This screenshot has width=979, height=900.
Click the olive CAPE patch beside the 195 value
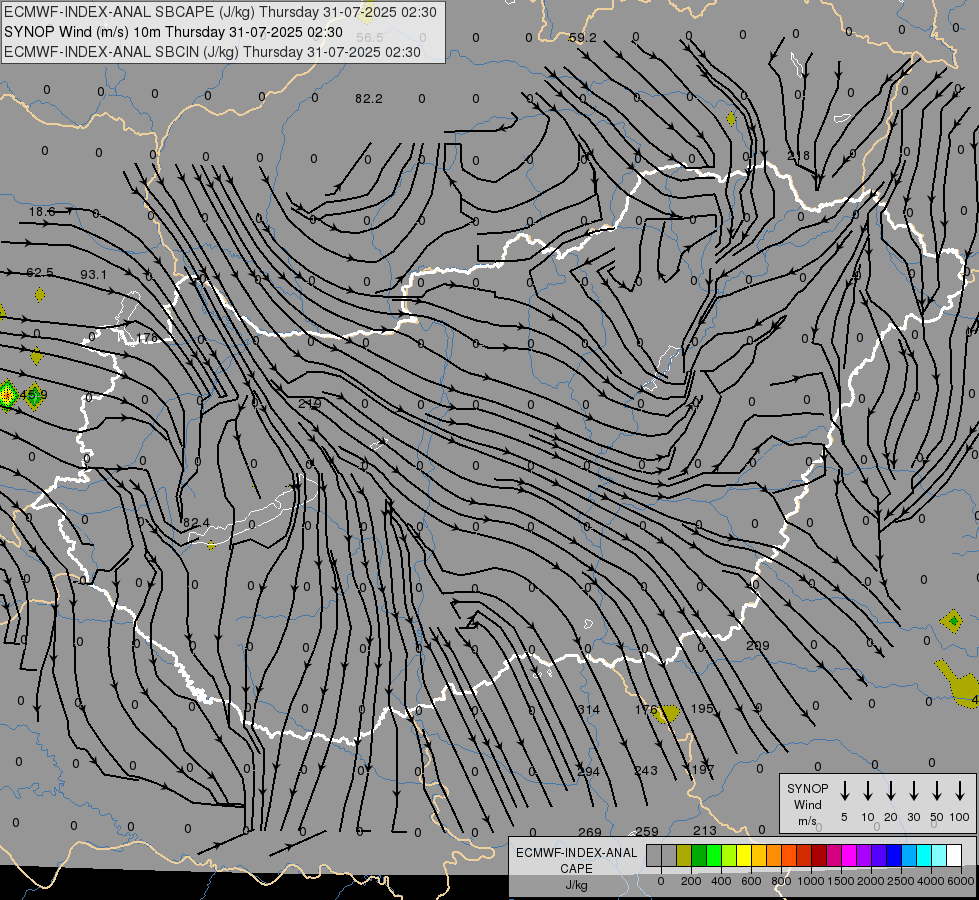coord(667,713)
